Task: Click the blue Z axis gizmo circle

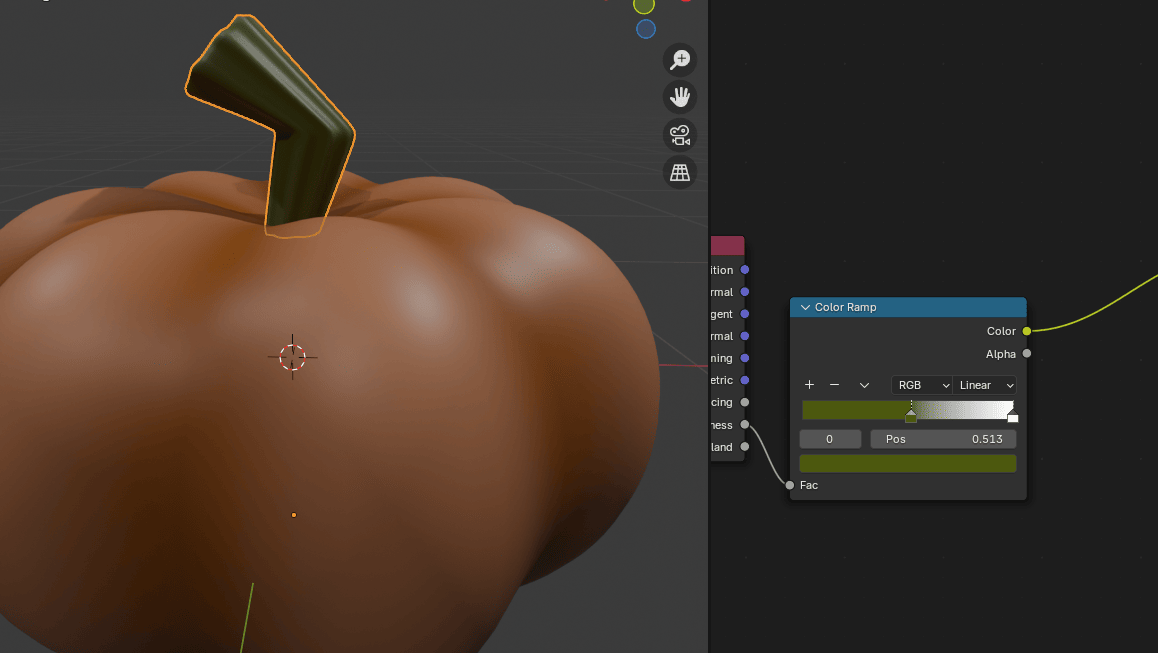Action: tap(646, 29)
